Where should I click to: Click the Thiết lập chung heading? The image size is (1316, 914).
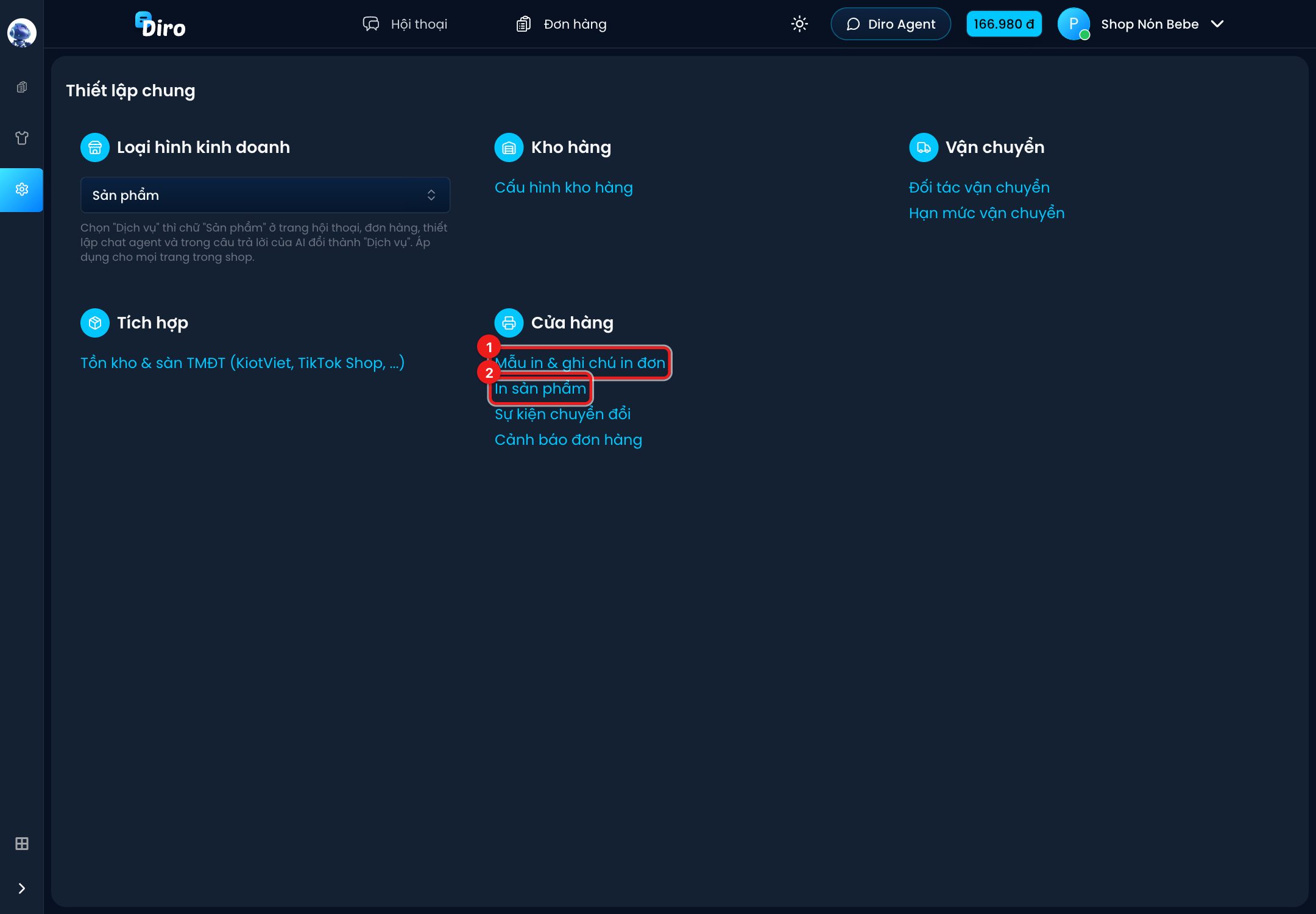point(130,91)
